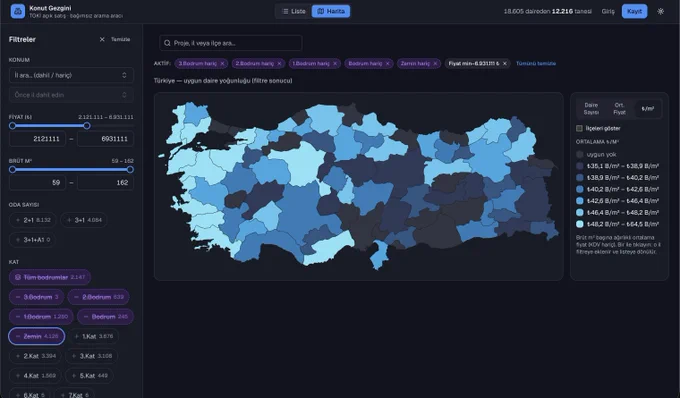Select the Daire Sayısı map metric
Image resolution: width=680 pixels, height=398 pixels.
[x=591, y=109]
